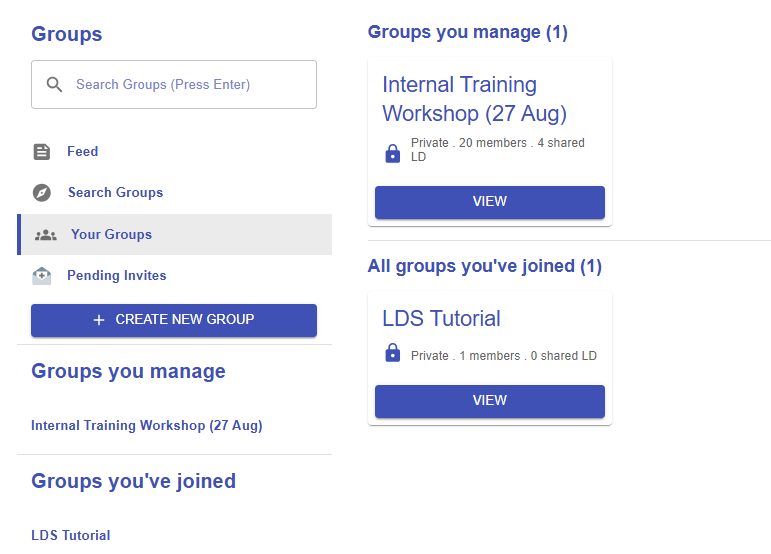Click lock icon on Internal Training Workshop card
Image resolution: width=771 pixels, height=554 pixels.
point(393,153)
